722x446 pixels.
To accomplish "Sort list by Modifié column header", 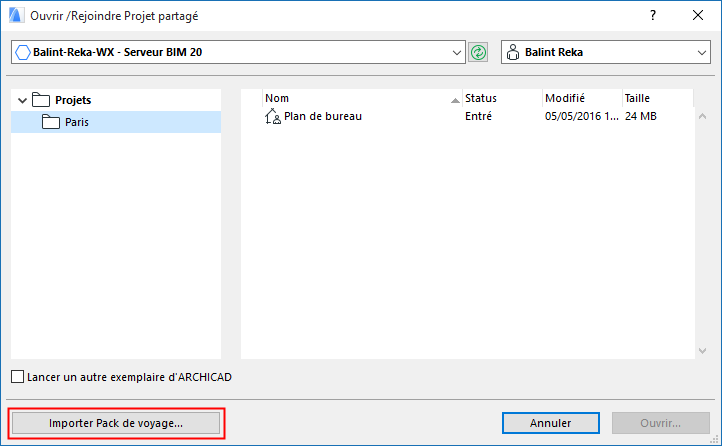I will 580,98.
